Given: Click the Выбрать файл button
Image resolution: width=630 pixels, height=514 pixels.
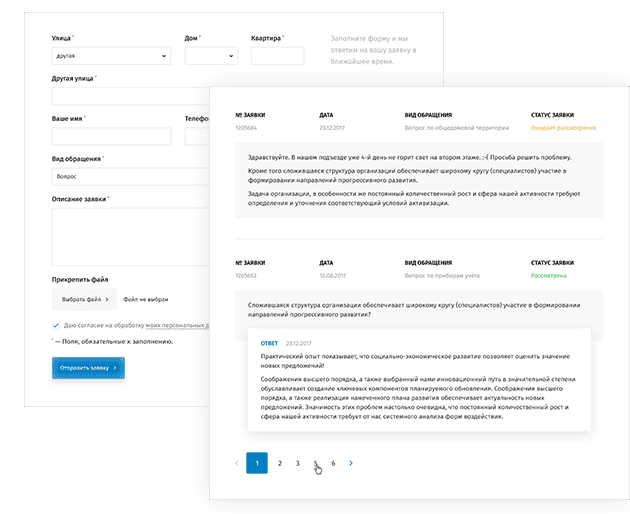Looking at the screenshot, I should [79, 298].
